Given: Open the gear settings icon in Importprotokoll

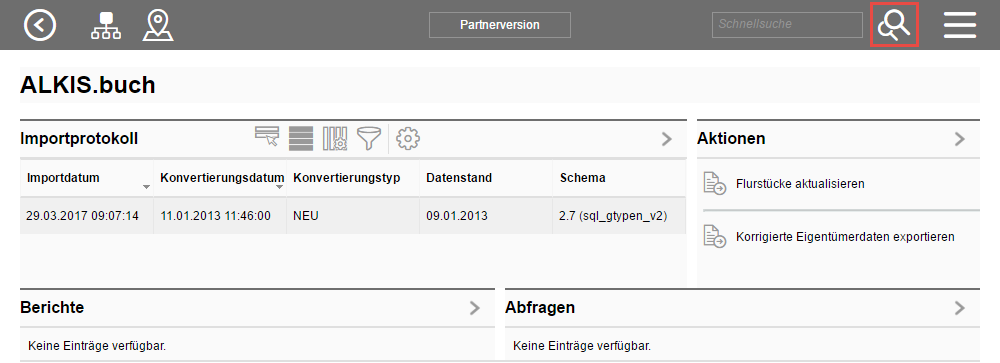Looking at the screenshot, I should point(408,138).
